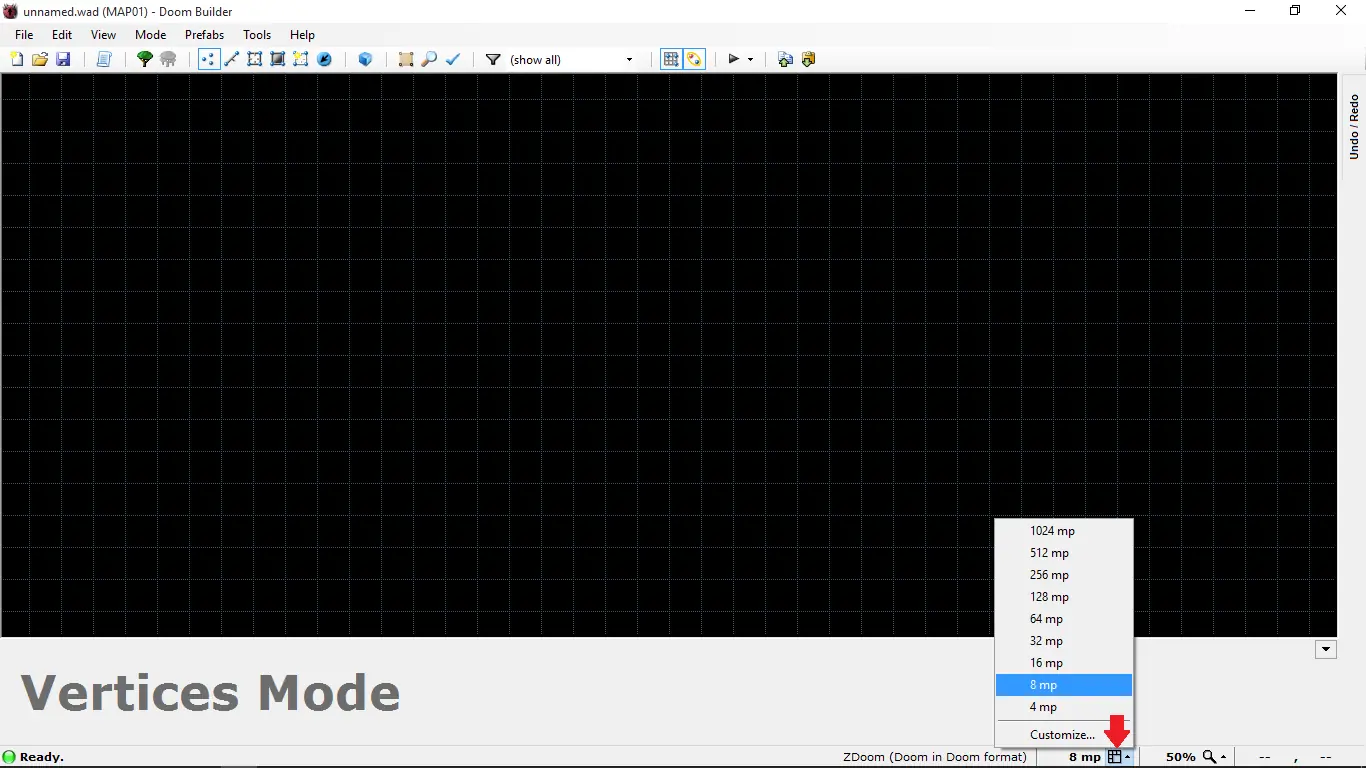
Task: Open the View menu
Action: click(x=103, y=35)
